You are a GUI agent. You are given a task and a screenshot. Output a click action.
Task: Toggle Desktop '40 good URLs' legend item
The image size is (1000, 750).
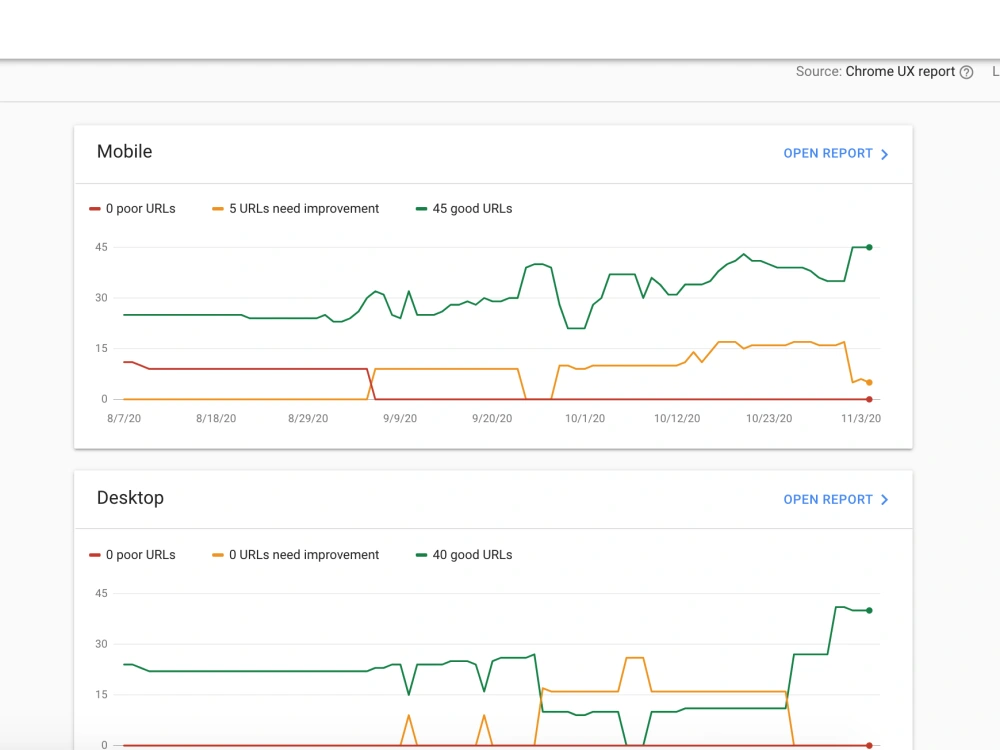464,555
